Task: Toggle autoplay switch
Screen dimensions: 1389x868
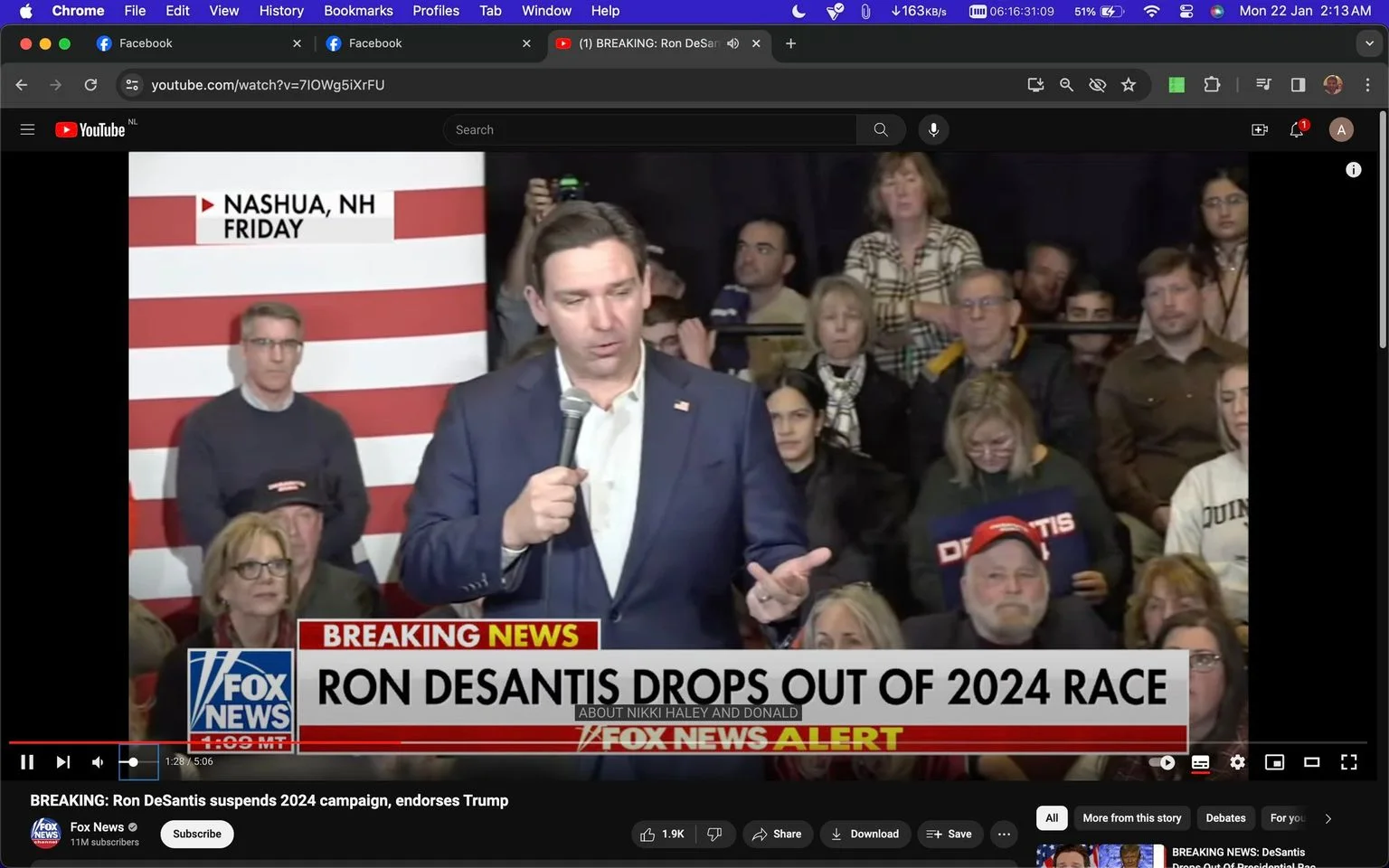Action: tap(1162, 762)
